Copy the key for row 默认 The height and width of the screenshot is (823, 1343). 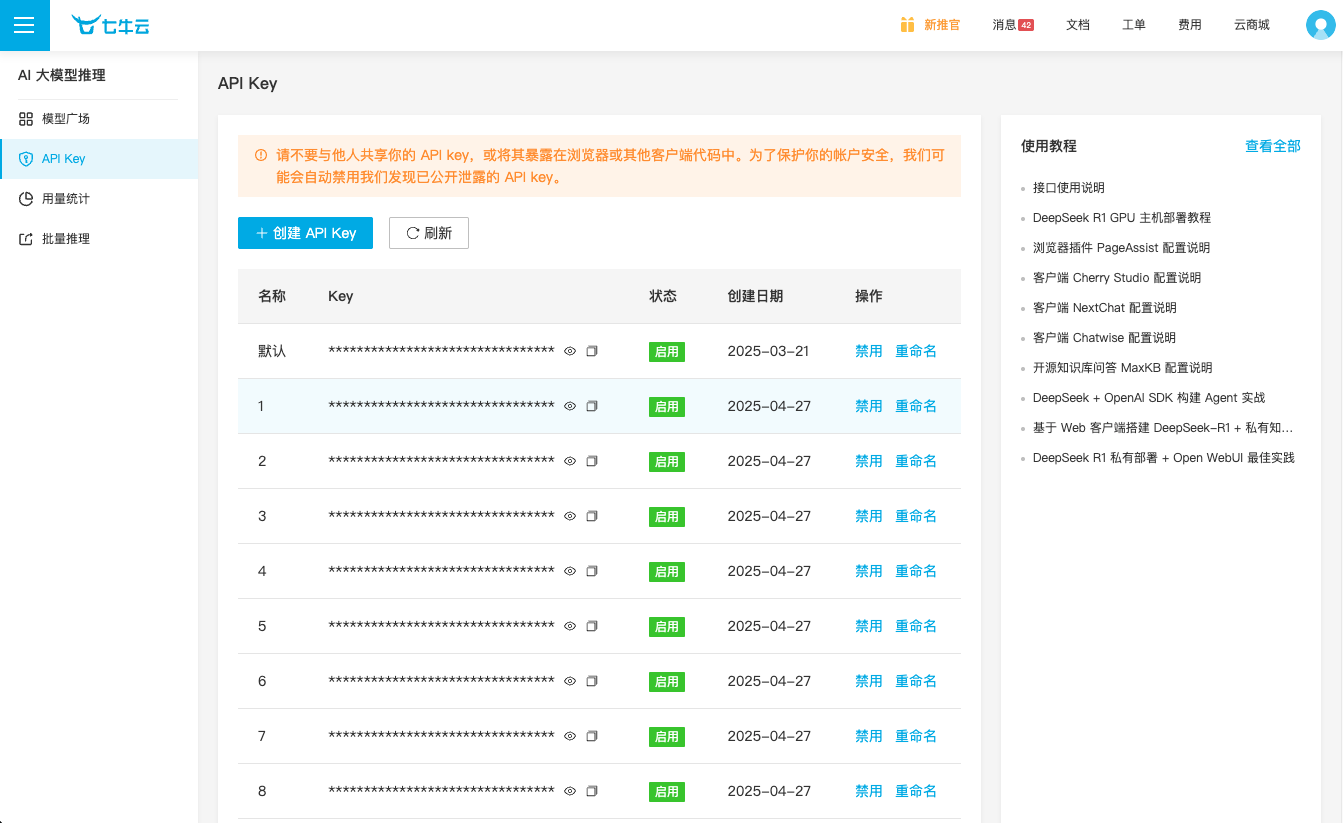[592, 351]
